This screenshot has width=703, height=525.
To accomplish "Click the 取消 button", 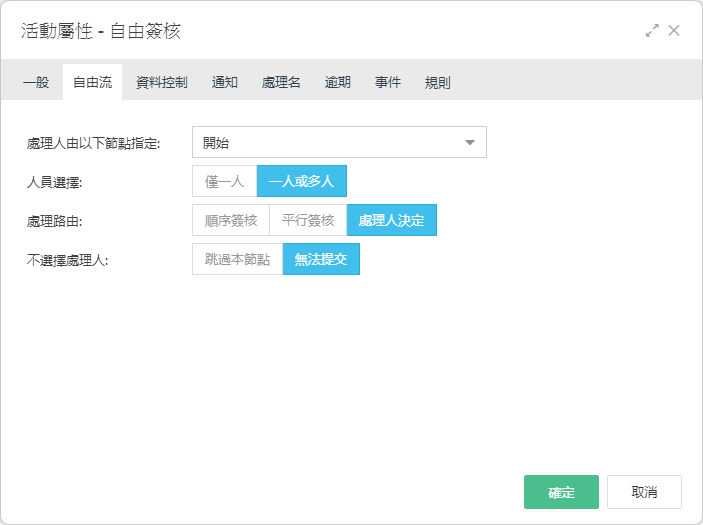I will [x=644, y=492].
